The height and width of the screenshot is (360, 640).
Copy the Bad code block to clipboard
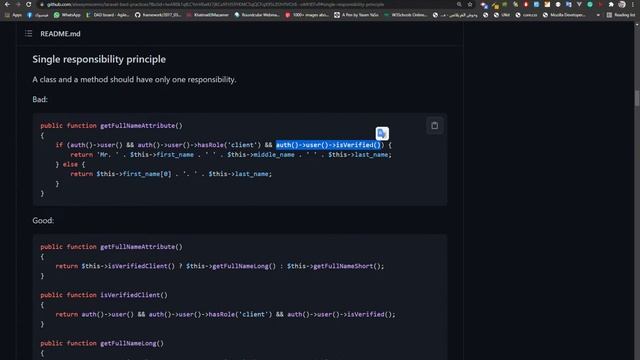click(435, 126)
